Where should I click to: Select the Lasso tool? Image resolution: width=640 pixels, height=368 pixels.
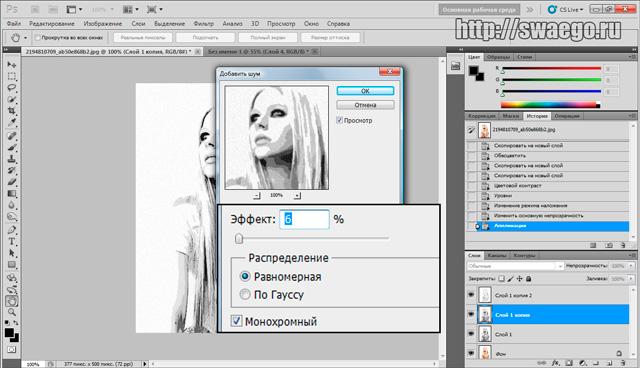click(11, 88)
